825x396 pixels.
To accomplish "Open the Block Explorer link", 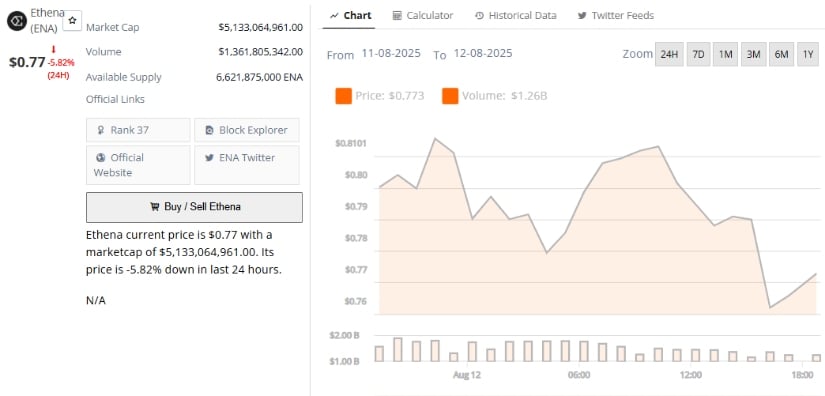I will pos(247,130).
